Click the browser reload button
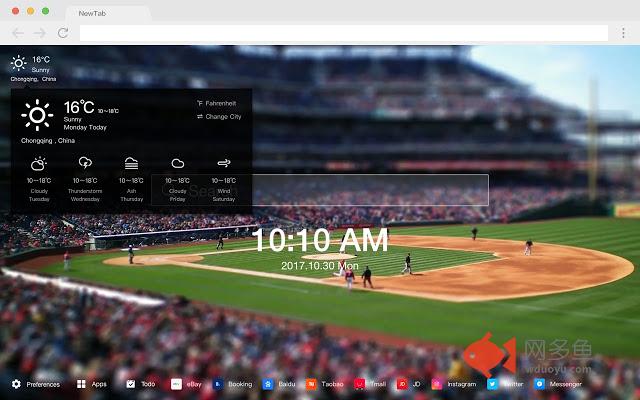640x400 pixels. [62, 33]
